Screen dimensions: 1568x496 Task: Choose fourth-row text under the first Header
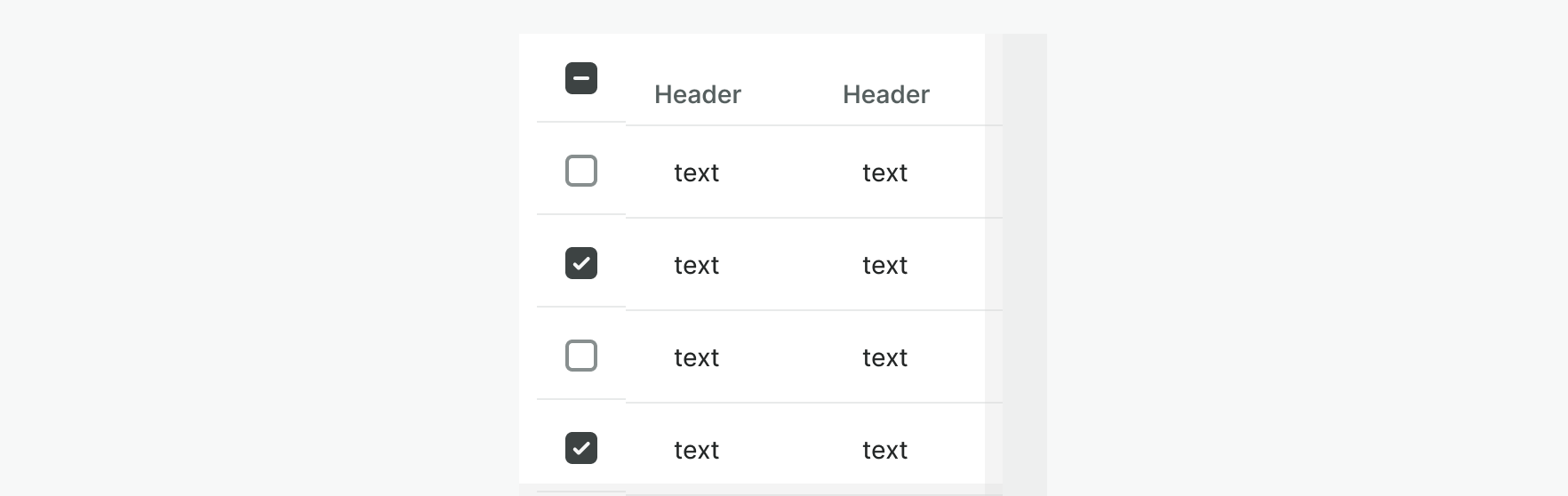pyautogui.click(x=697, y=450)
